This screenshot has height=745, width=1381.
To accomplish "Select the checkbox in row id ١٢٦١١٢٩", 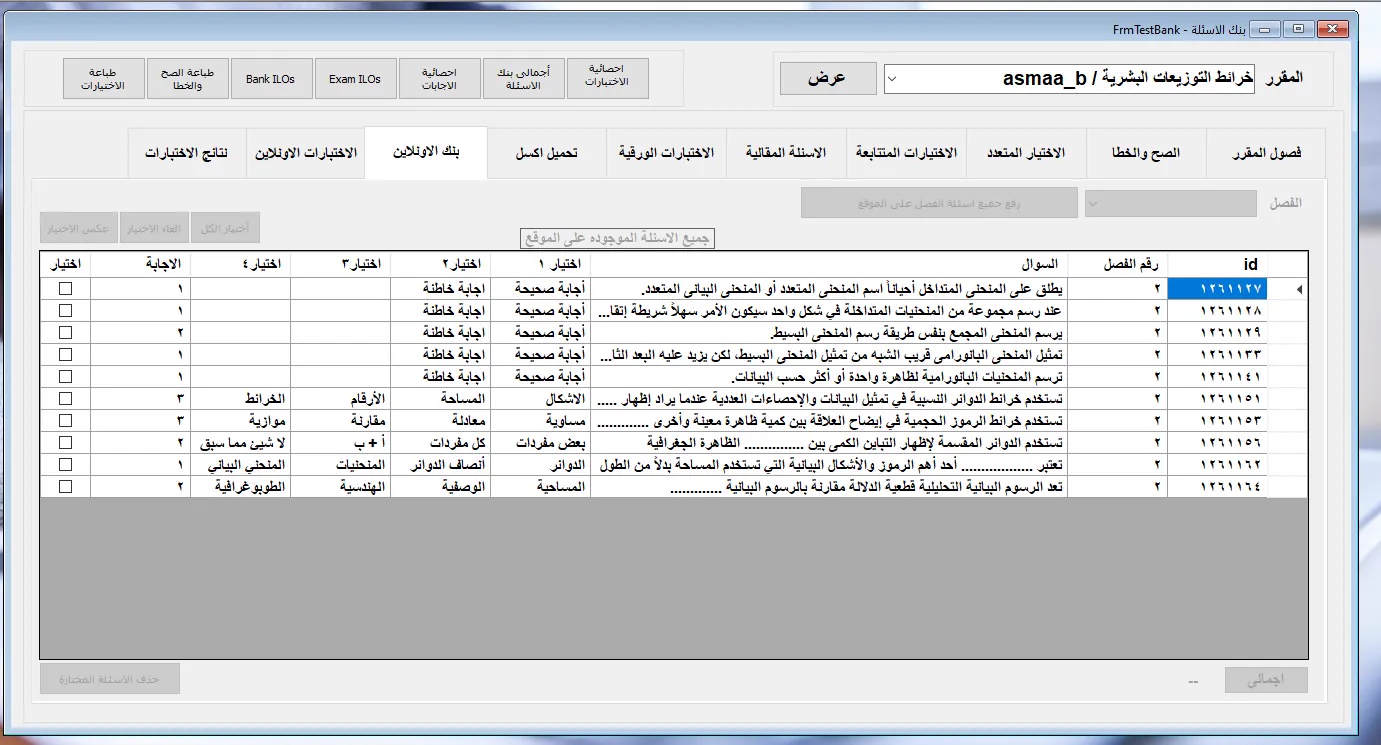I will coord(66,332).
